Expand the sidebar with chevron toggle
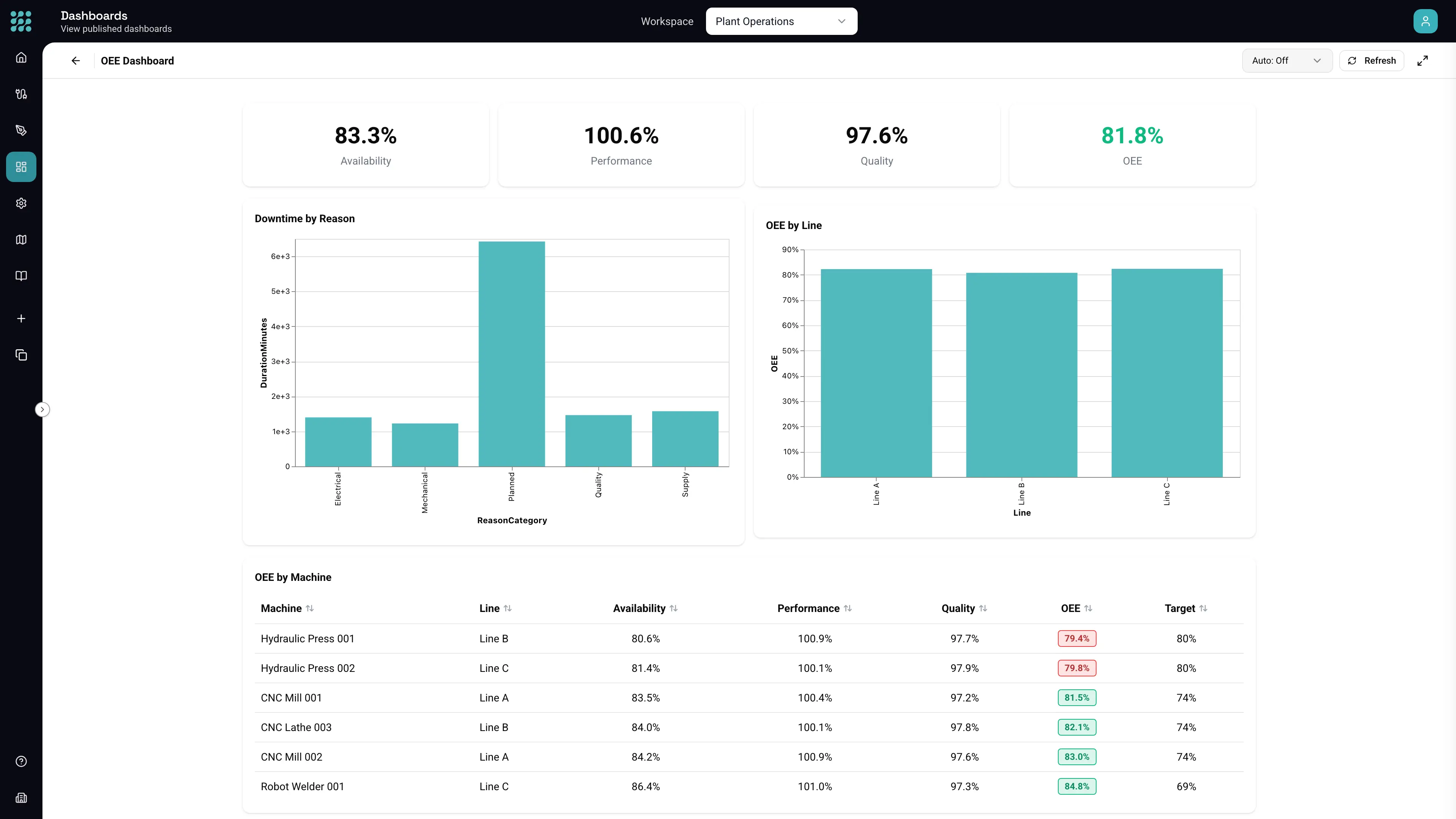 pyautogui.click(x=42, y=409)
